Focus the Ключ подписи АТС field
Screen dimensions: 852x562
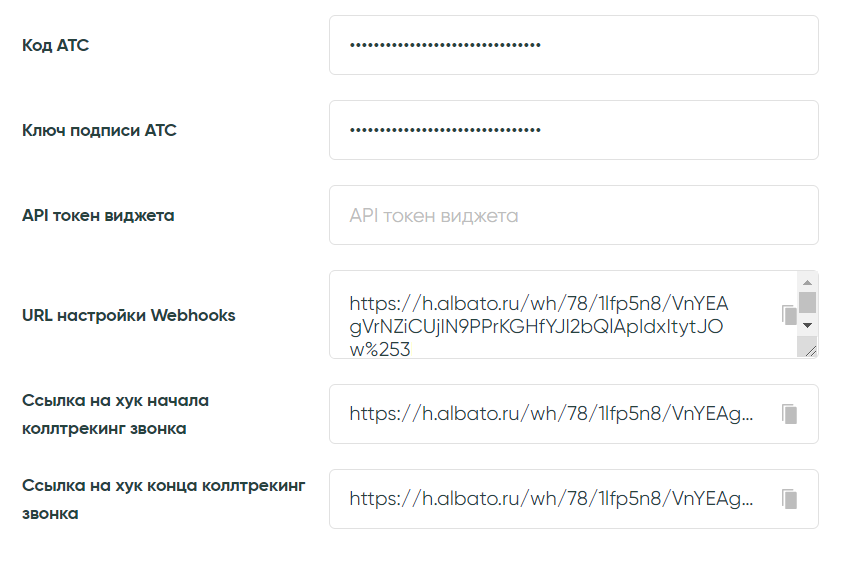[x=573, y=130]
